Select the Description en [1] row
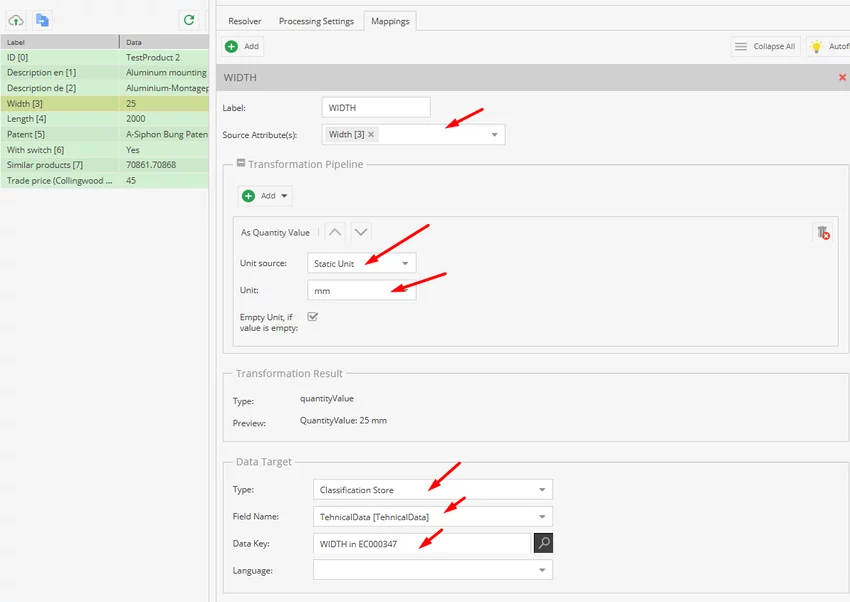 point(105,72)
